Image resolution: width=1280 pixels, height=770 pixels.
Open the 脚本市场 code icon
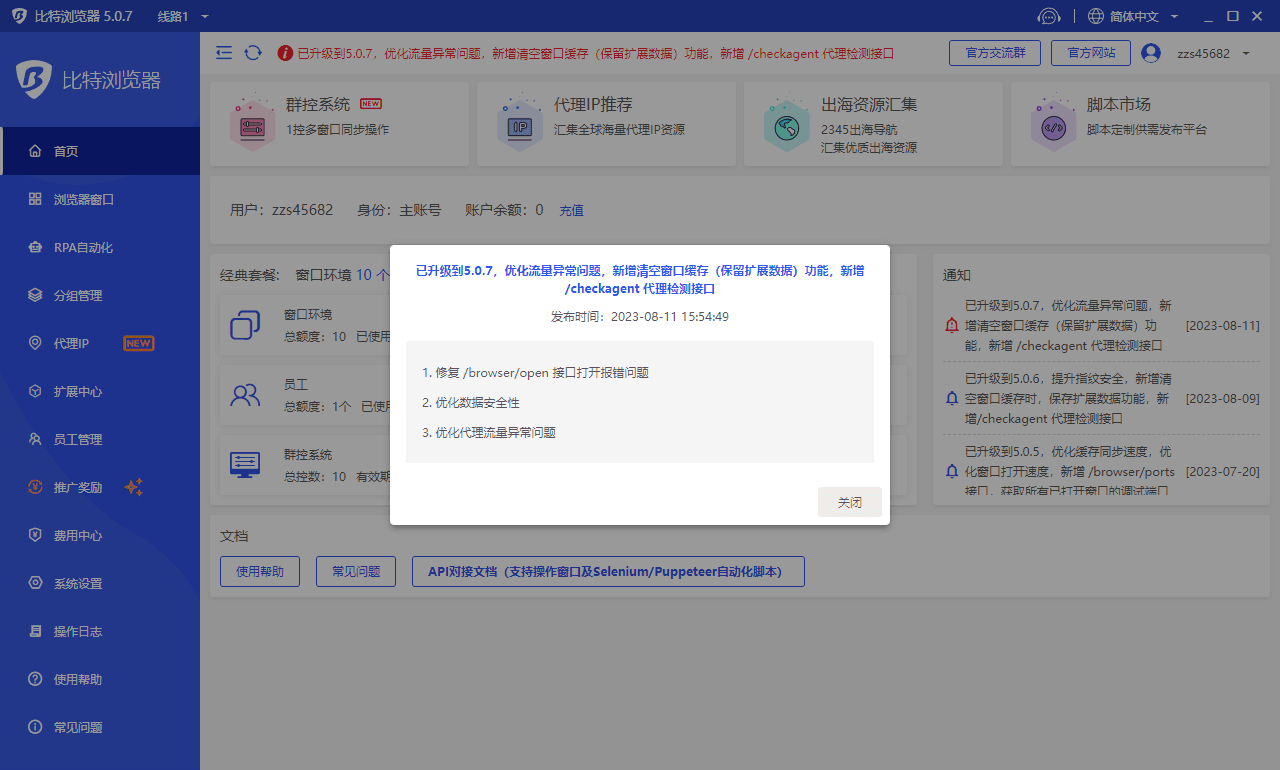pos(1053,124)
